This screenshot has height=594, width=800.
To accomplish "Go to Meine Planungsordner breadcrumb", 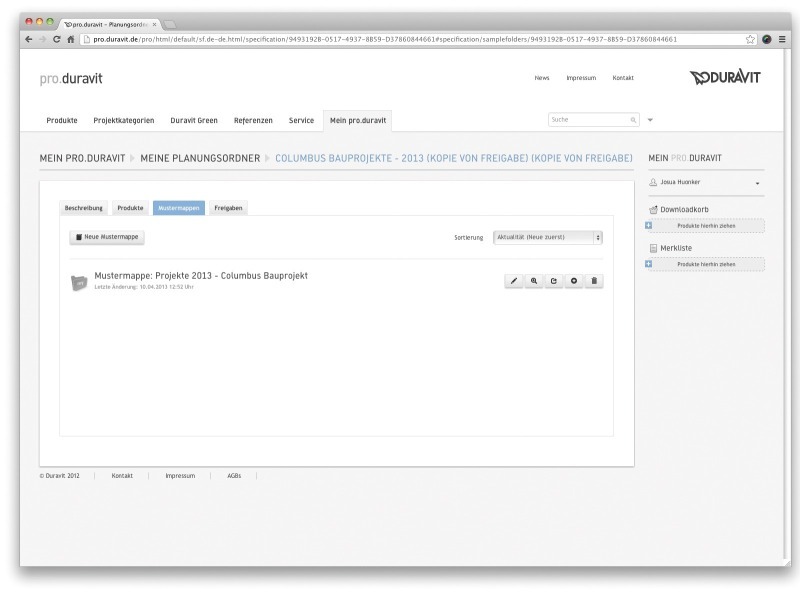I will 207,158.
